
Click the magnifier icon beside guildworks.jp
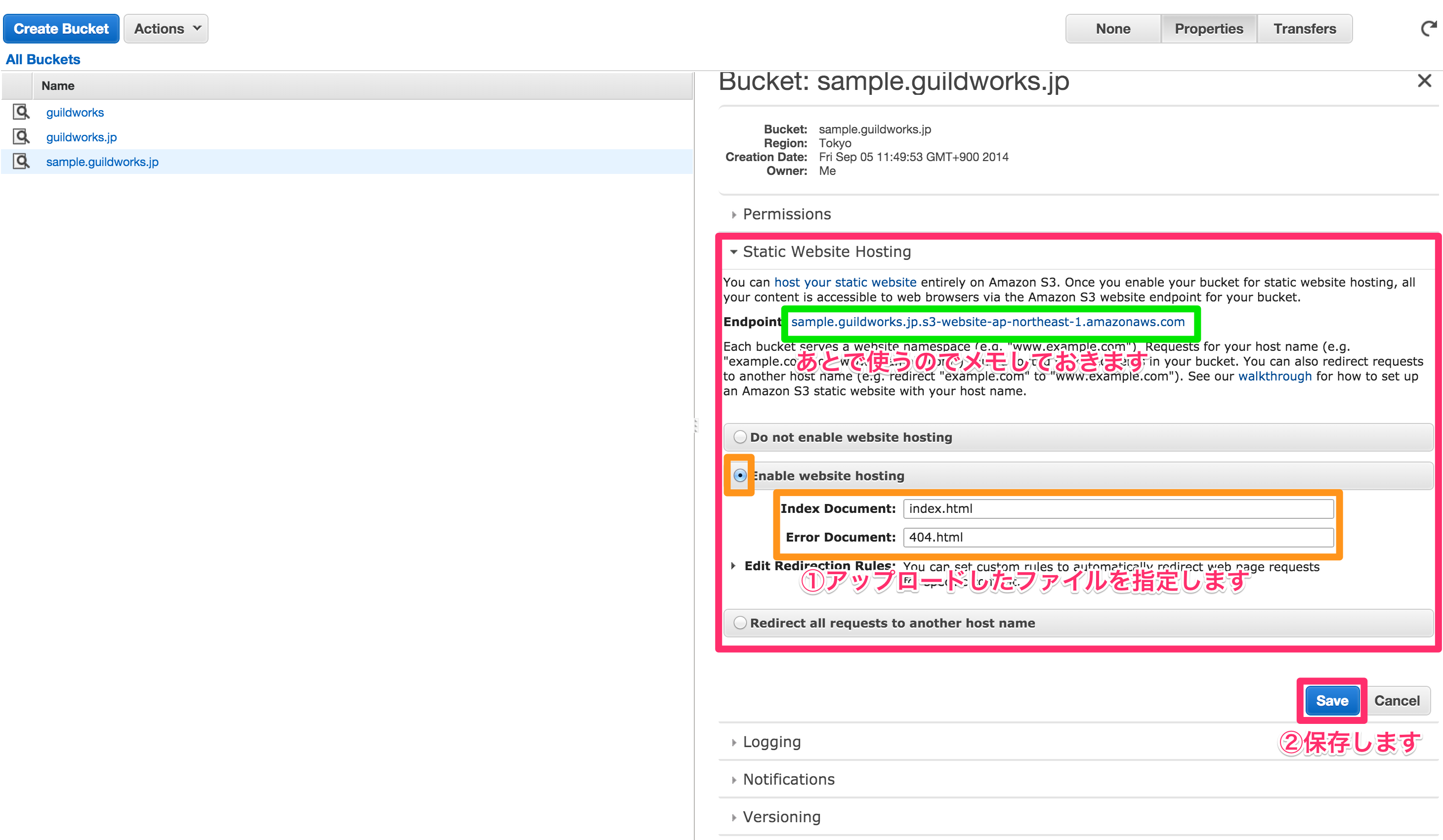click(21, 136)
